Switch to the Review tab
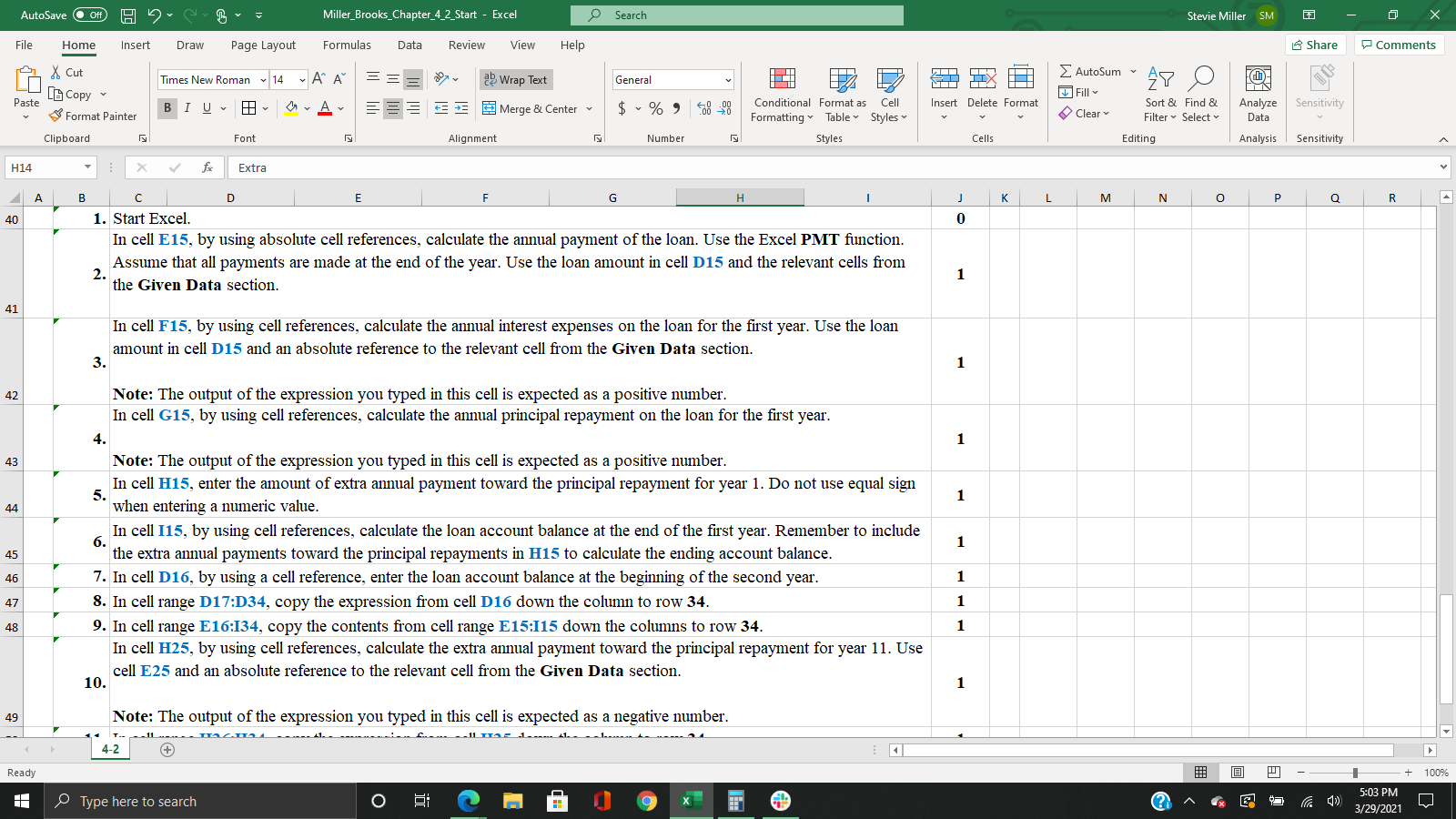 click(x=466, y=45)
